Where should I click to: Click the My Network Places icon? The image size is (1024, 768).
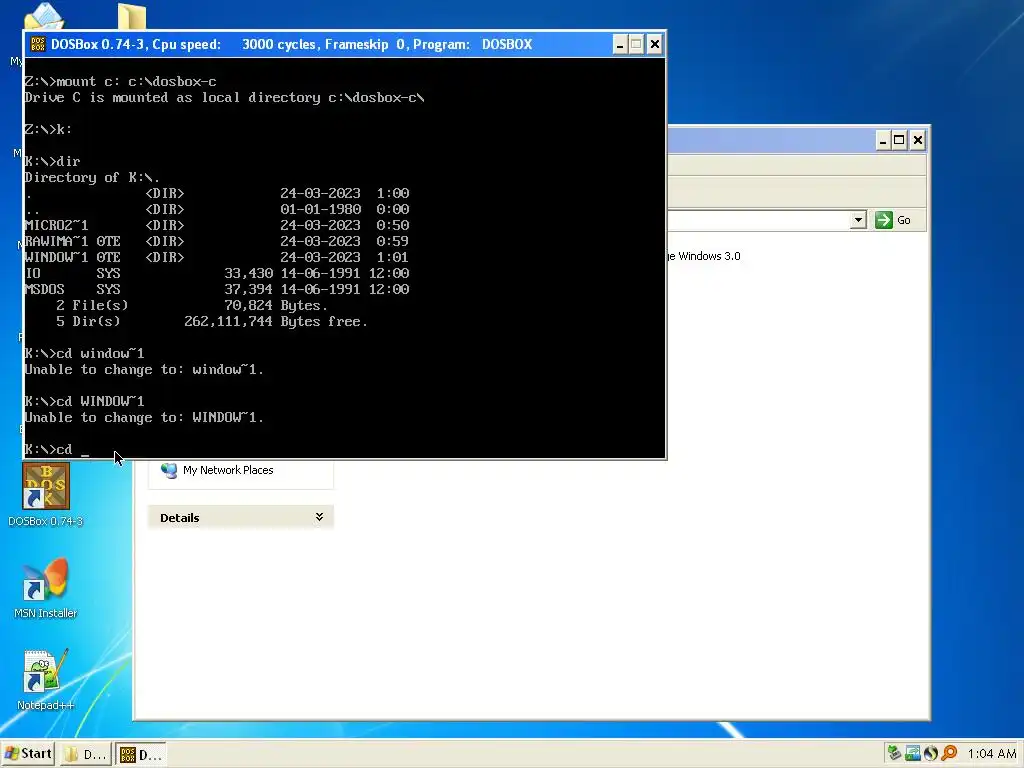pyautogui.click(x=169, y=470)
